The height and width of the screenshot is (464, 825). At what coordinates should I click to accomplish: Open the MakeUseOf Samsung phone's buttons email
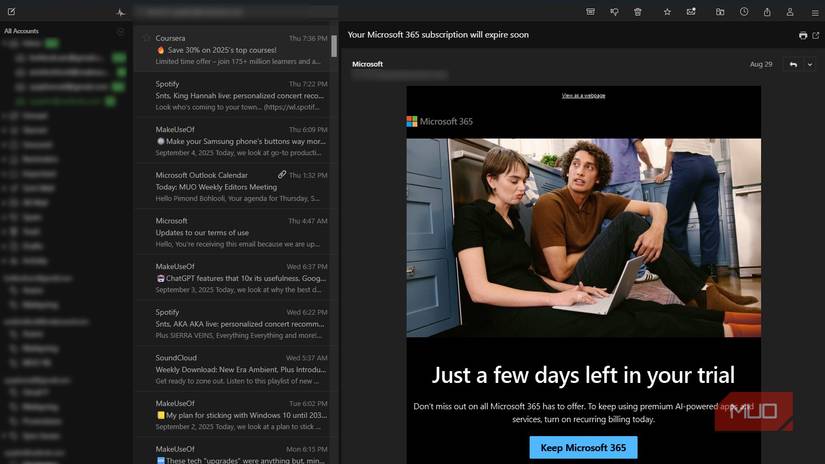coord(235,140)
